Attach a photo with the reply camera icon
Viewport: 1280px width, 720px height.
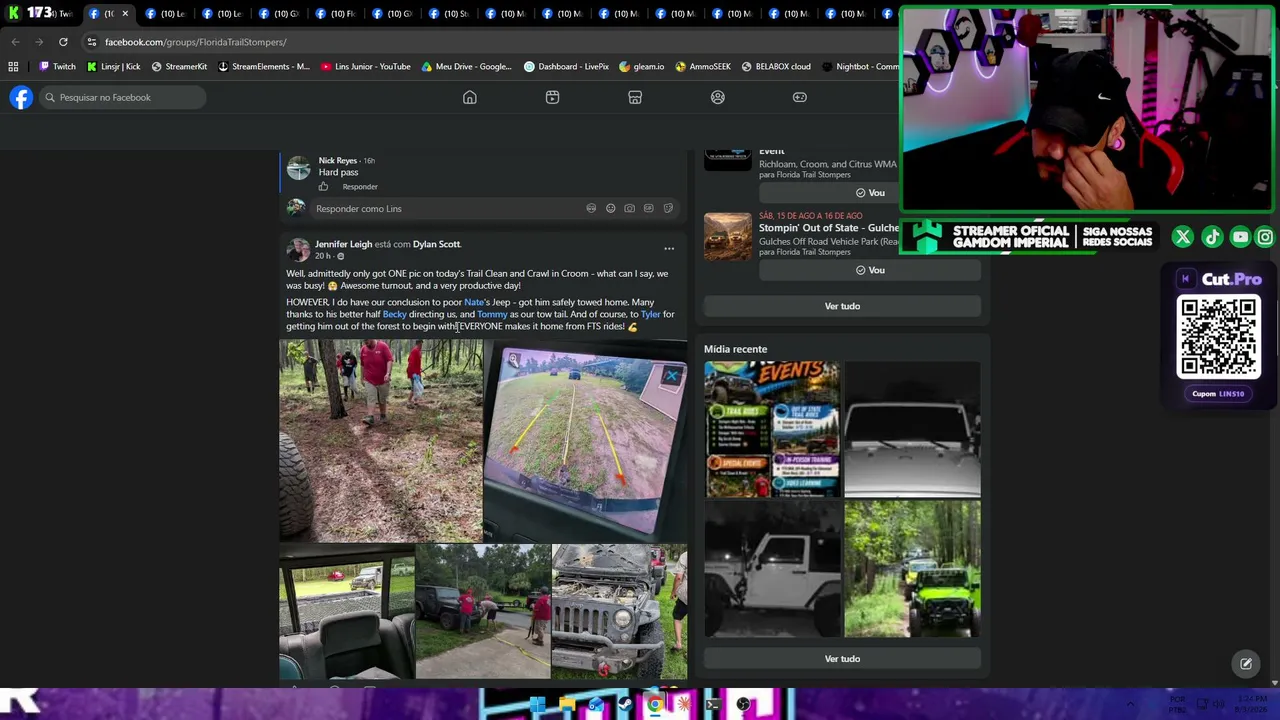(629, 209)
